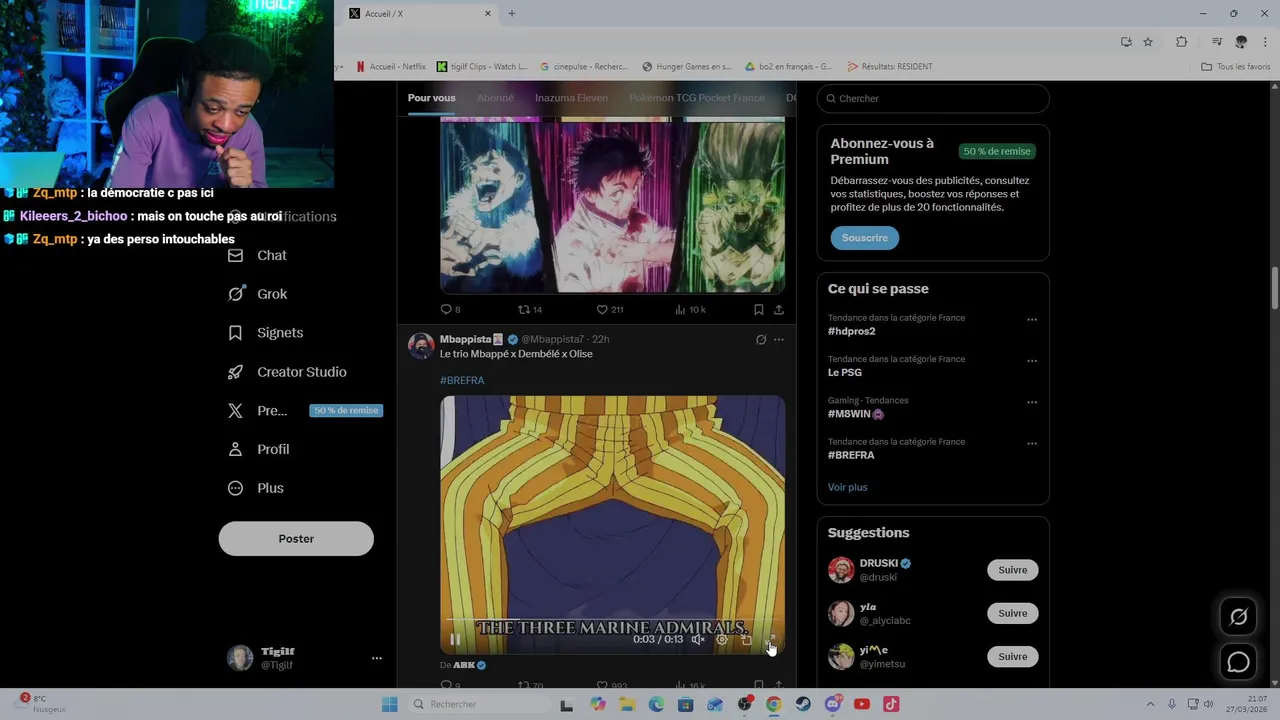Expand the Plus menu in the sidebar
Viewport: 1280px width, 720px height.
pos(257,488)
